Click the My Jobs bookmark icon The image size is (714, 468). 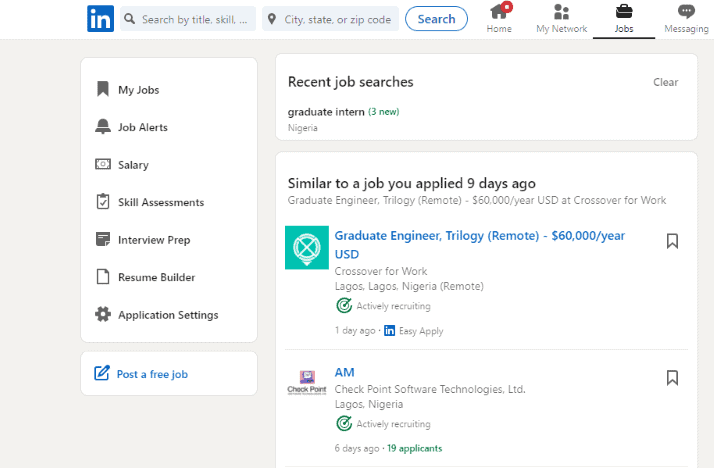pos(103,89)
